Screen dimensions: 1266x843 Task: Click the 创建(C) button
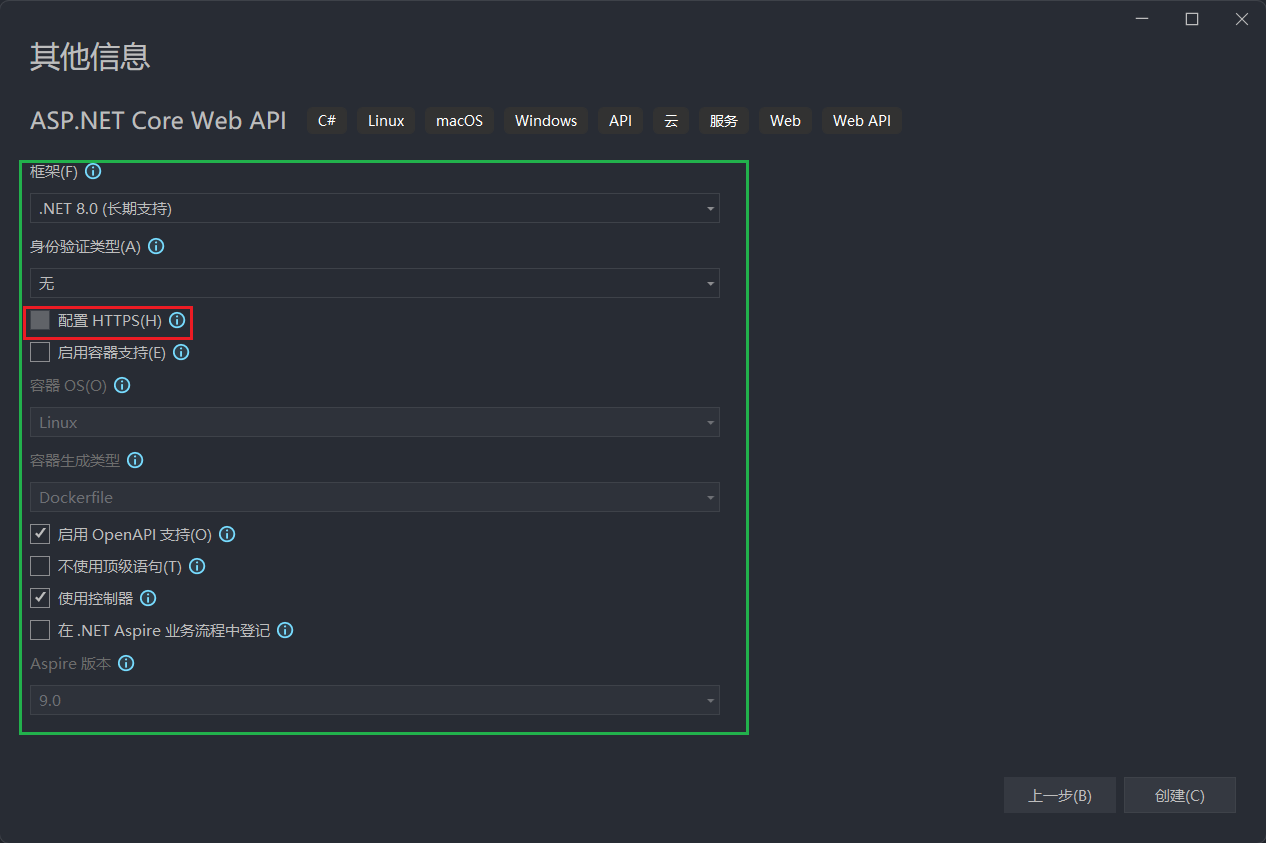tap(1179, 796)
